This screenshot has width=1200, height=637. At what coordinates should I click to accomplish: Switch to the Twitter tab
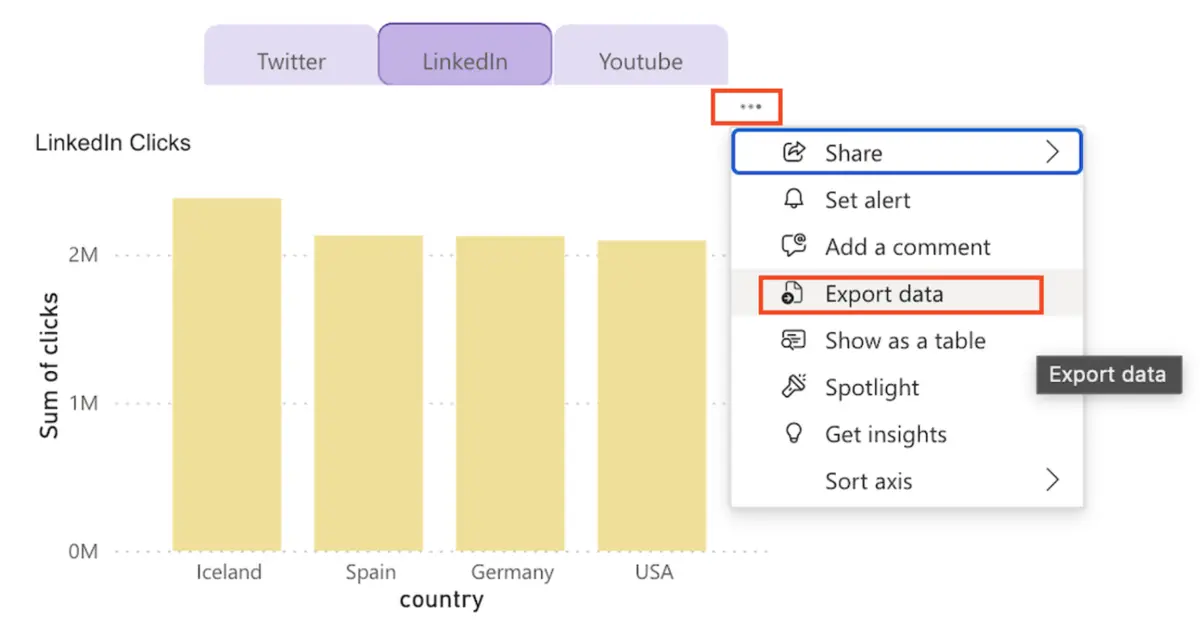click(x=291, y=56)
